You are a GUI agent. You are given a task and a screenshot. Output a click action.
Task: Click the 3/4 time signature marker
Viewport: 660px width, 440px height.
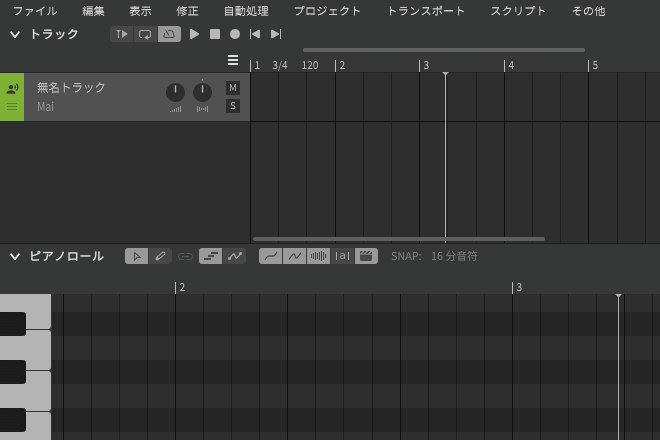coord(280,65)
